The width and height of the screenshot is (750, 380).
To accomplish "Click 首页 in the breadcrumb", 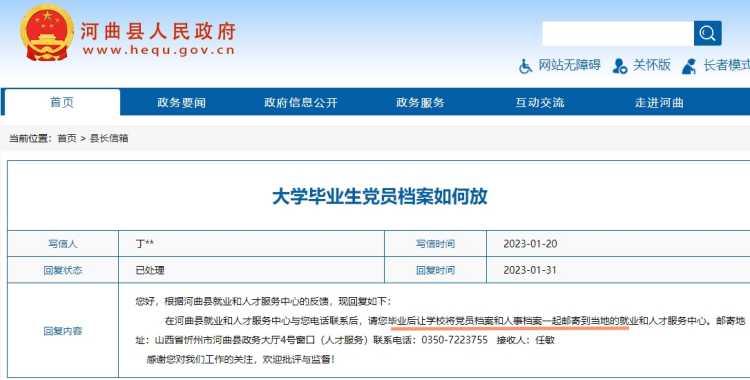I will [x=67, y=138].
